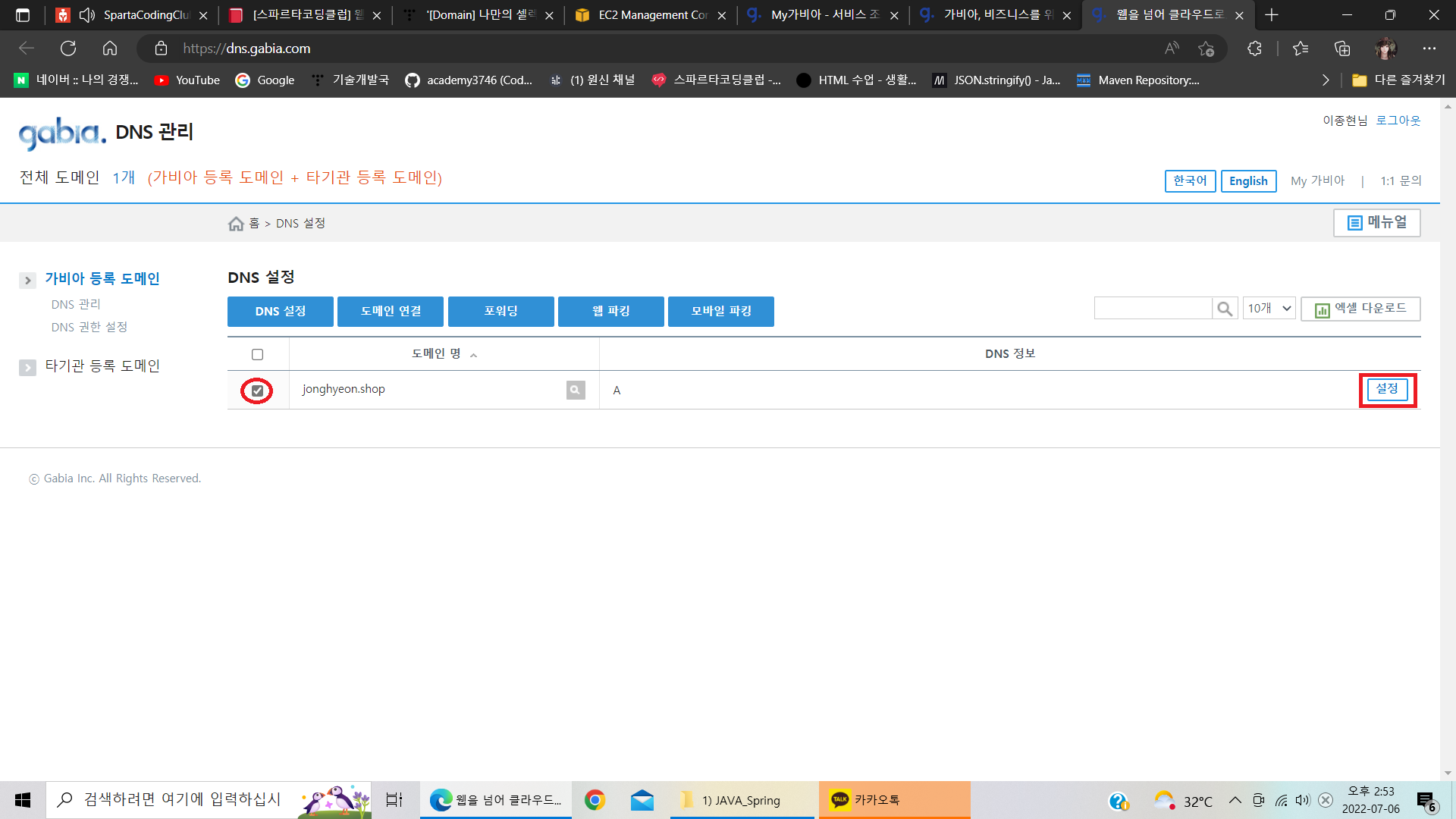Add page to favorites star icon
1456x819 pixels.
(x=1206, y=49)
